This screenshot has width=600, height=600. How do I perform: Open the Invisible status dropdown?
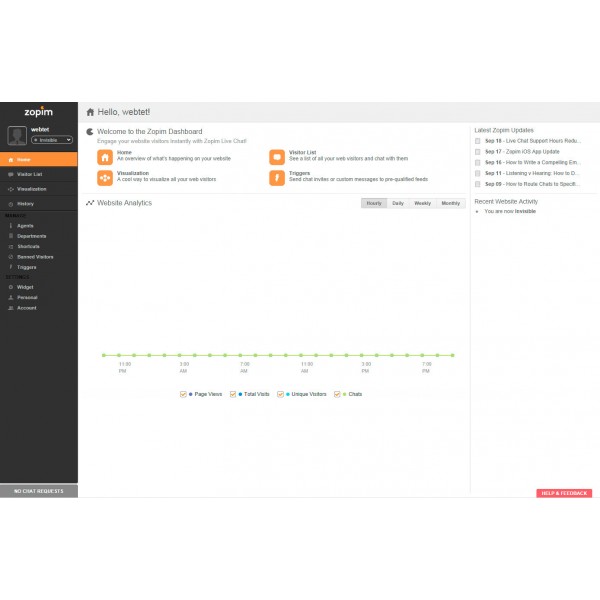(52, 140)
